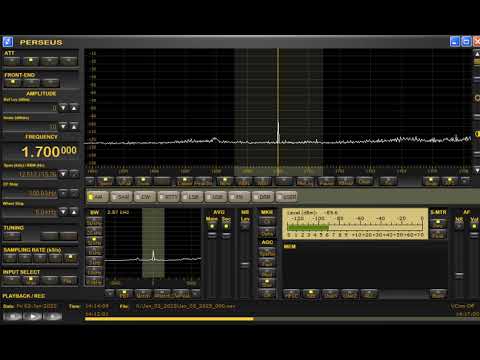Toggle the last FRONT-END button
Image resolution: width=480 pixels, height=360 pixels.
(x=51, y=82)
